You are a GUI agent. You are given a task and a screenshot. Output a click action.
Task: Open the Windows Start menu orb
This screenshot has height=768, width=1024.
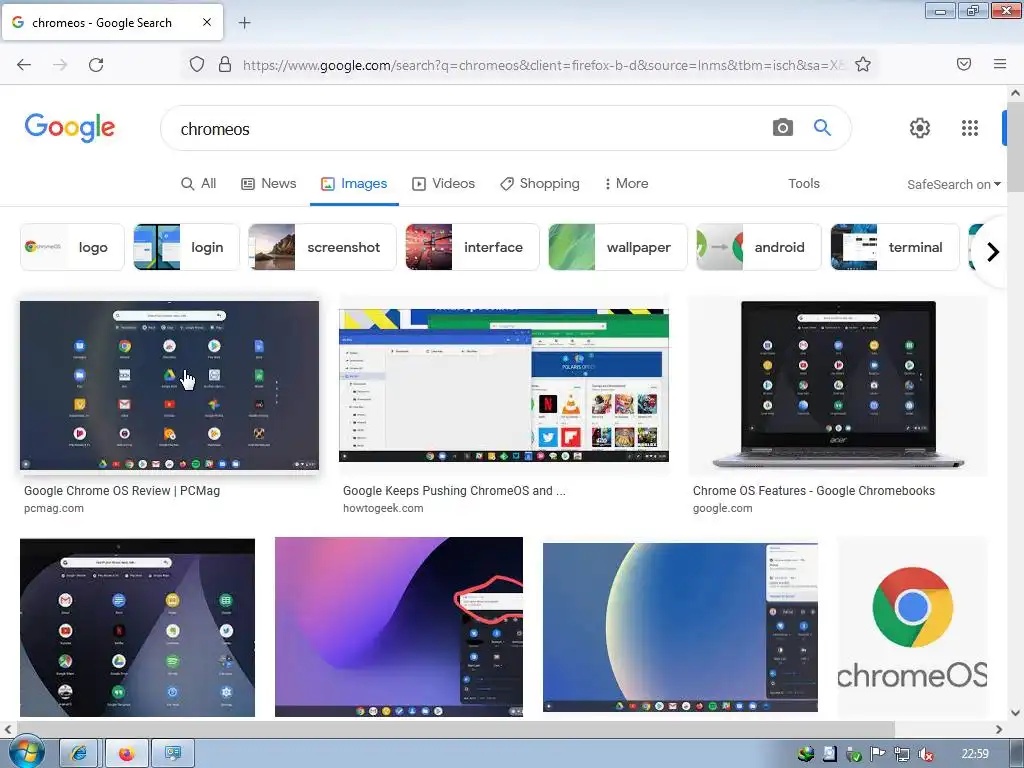pos(26,753)
